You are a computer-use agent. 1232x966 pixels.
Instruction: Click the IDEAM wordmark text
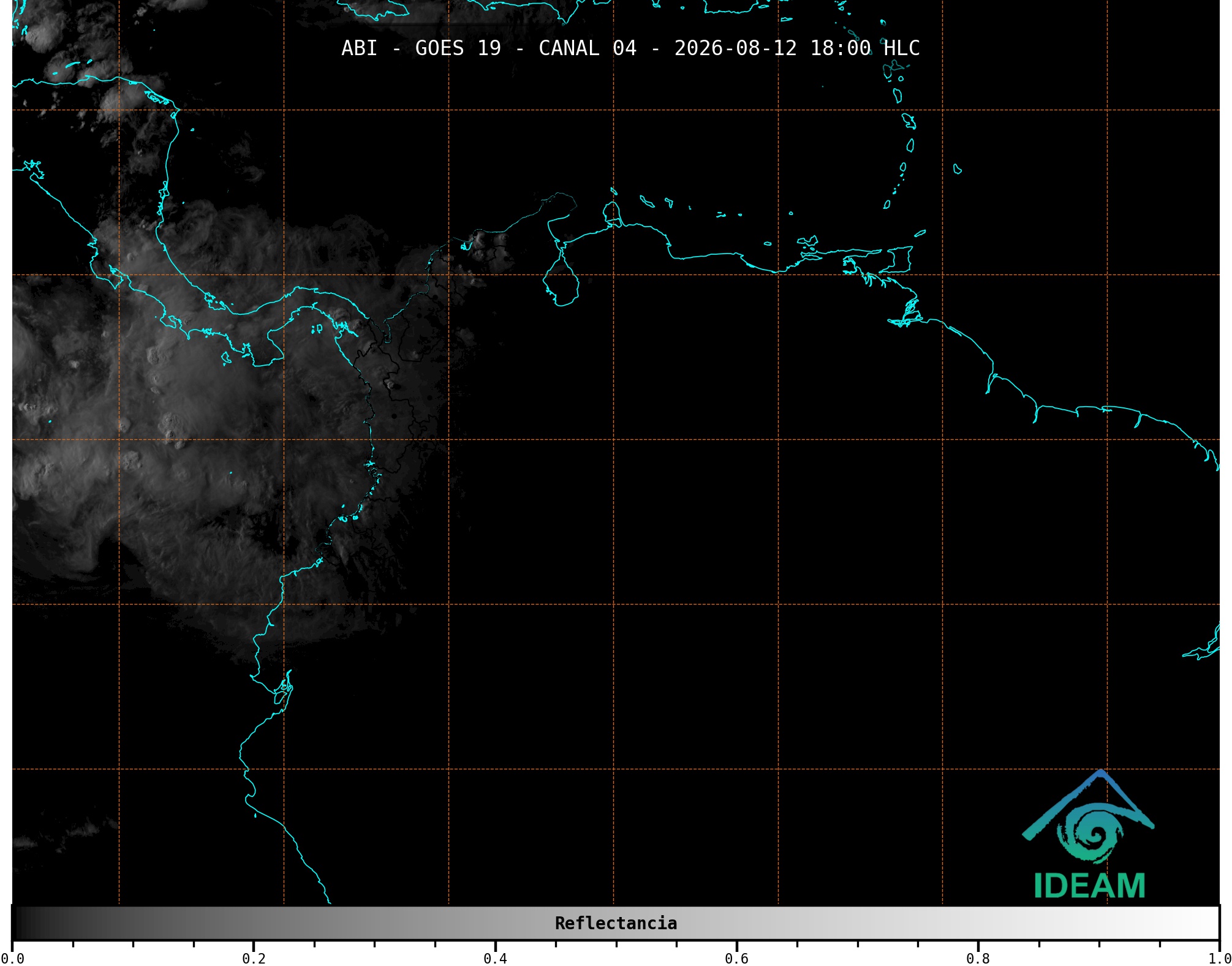[x=1089, y=886]
